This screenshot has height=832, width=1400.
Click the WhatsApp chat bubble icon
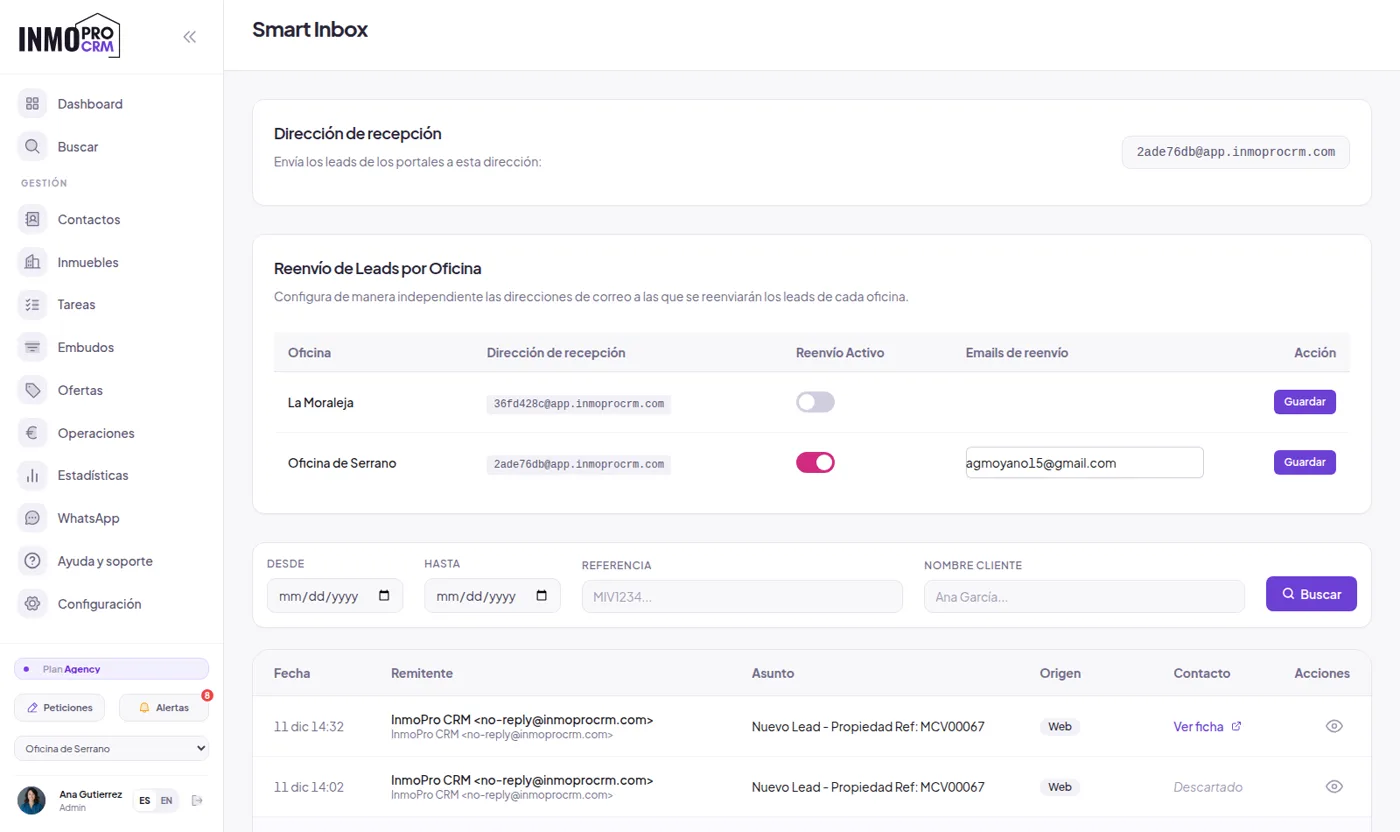[33, 519]
